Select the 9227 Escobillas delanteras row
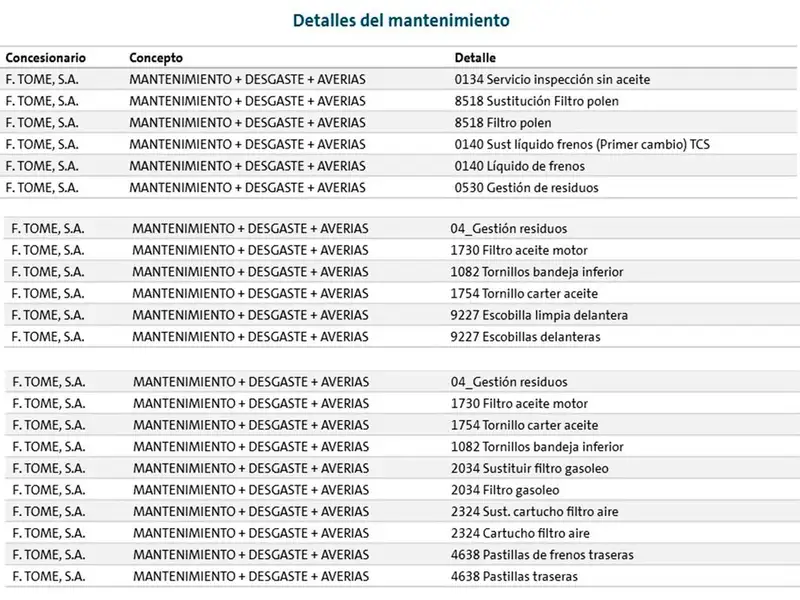 401,337
